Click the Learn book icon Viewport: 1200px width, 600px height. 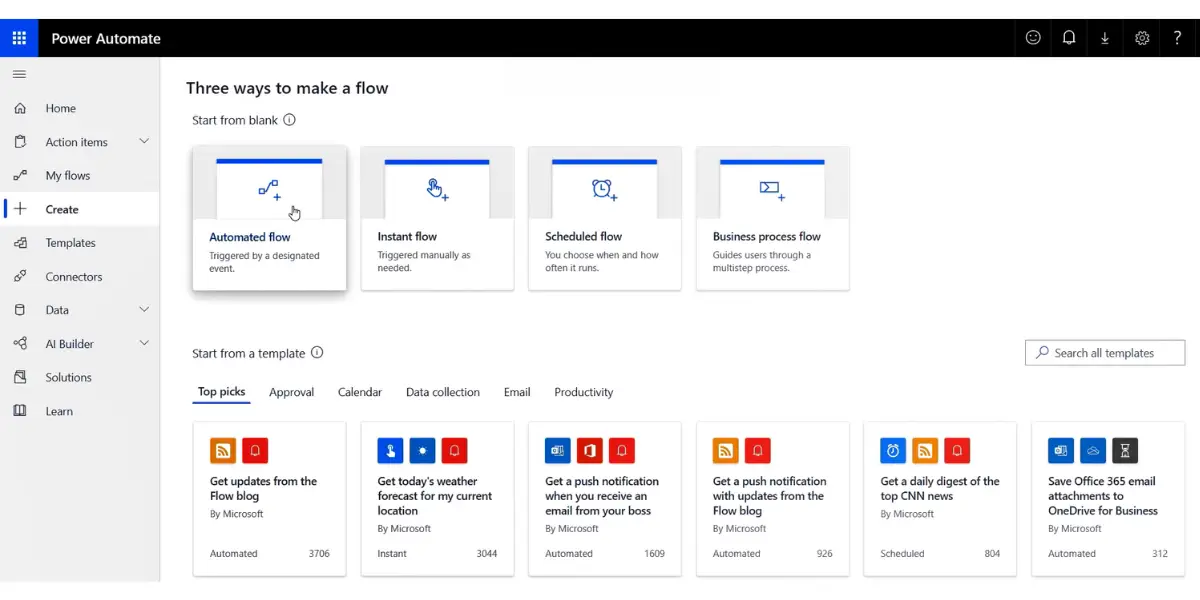point(20,411)
